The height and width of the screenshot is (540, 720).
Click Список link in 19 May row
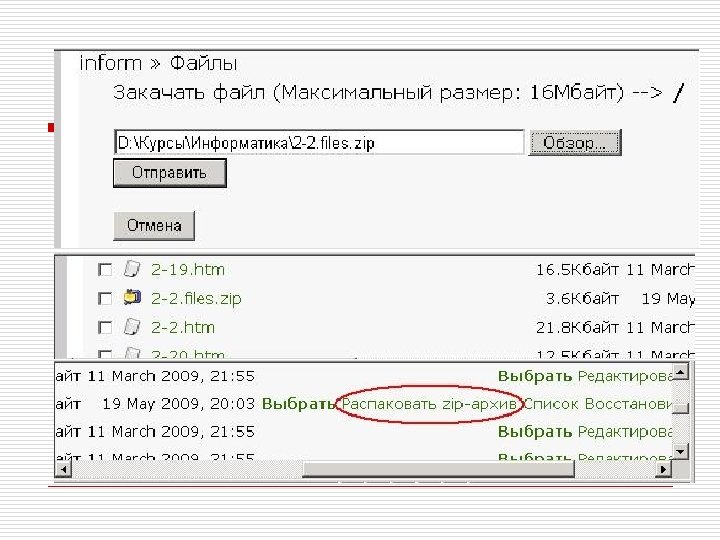(x=551, y=404)
